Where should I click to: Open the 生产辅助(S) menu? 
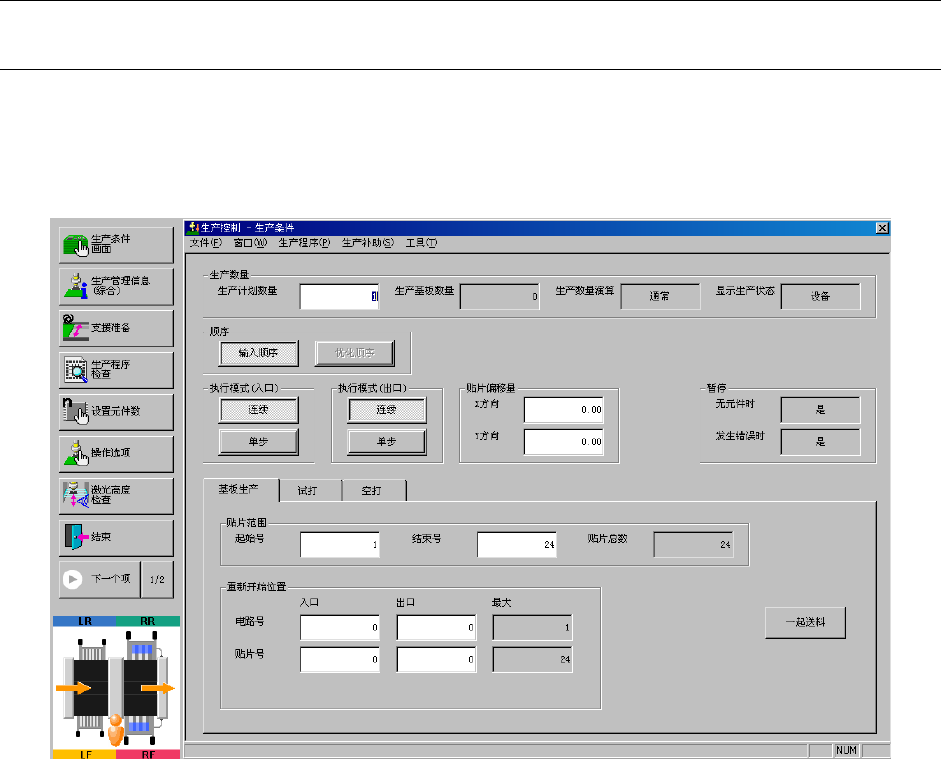click(367, 243)
